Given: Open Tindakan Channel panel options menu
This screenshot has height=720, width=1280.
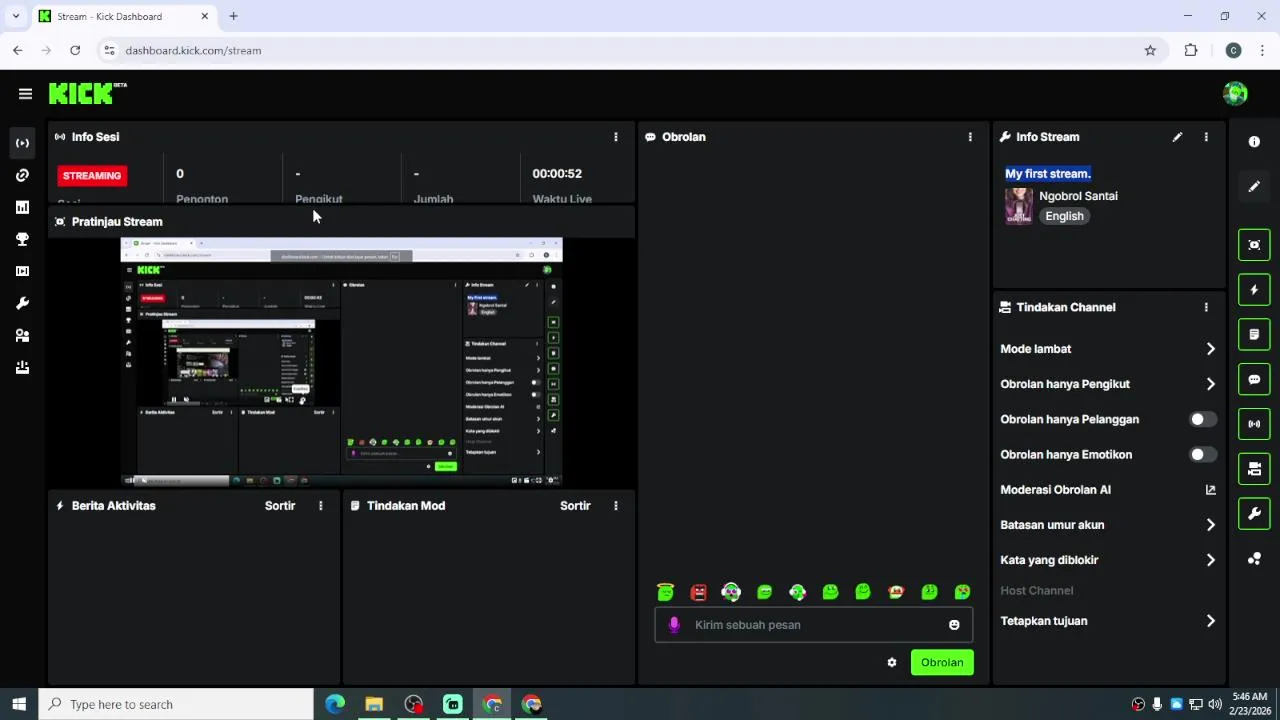Looking at the screenshot, I should [1206, 307].
